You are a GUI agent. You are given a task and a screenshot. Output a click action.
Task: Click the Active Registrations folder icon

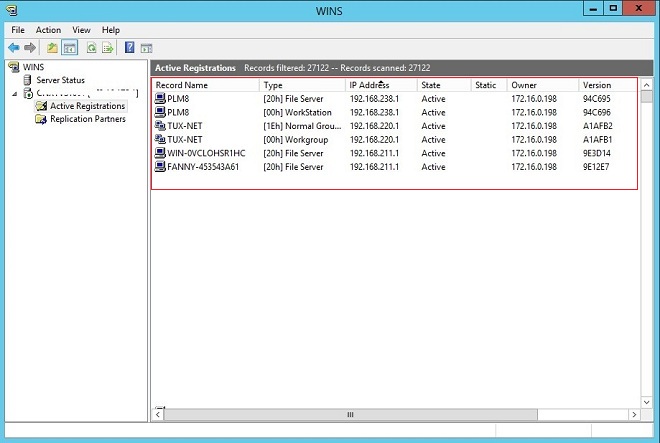pyautogui.click(x=41, y=106)
